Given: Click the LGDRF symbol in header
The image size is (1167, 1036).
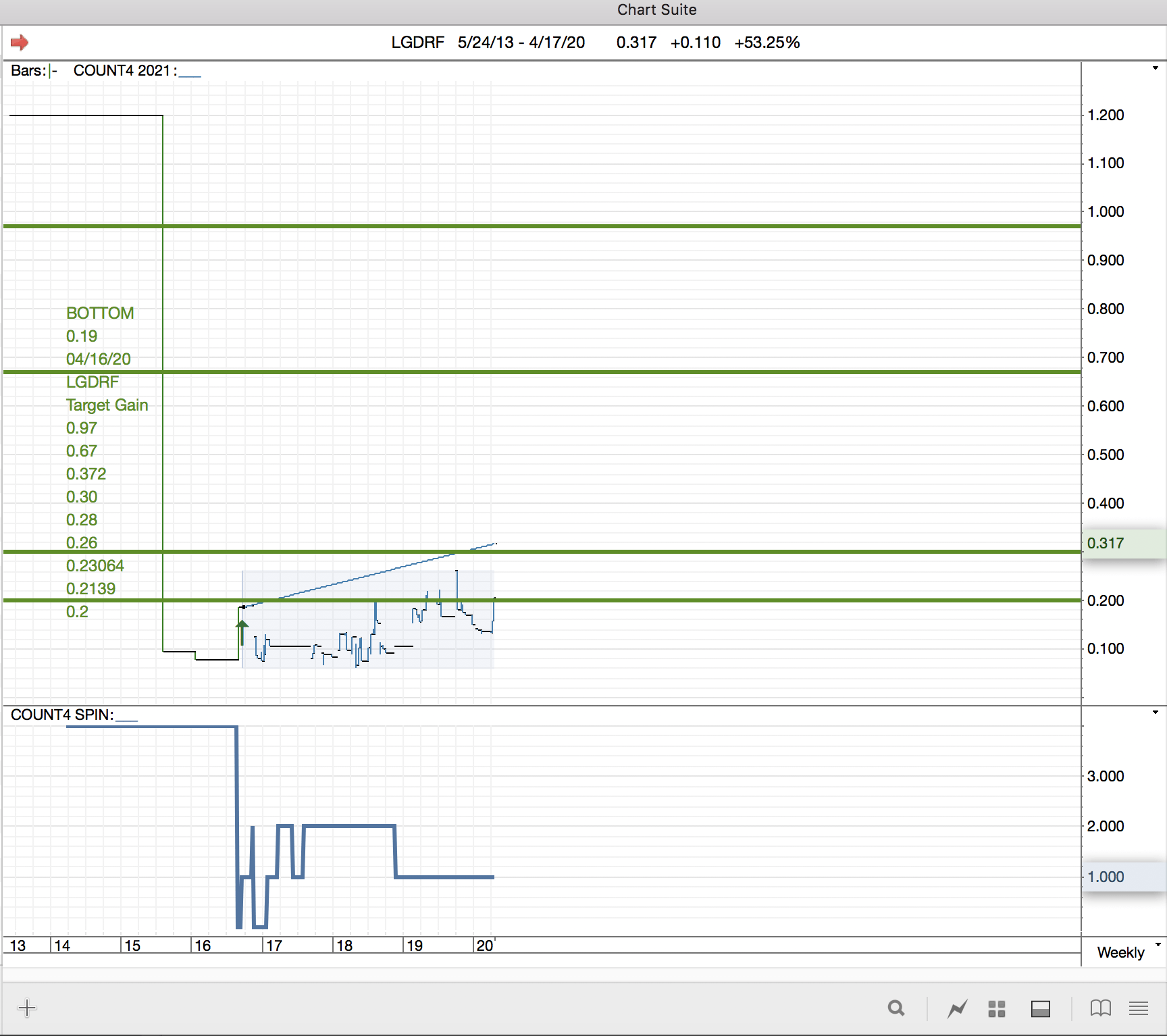Looking at the screenshot, I should [417, 43].
